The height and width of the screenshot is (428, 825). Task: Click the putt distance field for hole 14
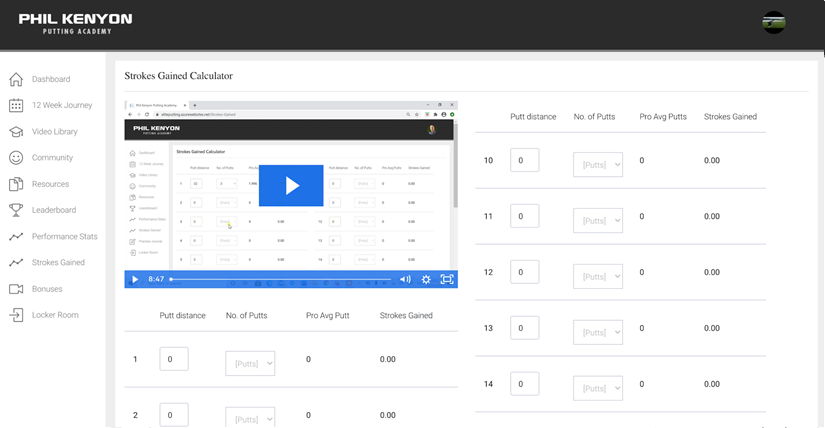(x=525, y=384)
